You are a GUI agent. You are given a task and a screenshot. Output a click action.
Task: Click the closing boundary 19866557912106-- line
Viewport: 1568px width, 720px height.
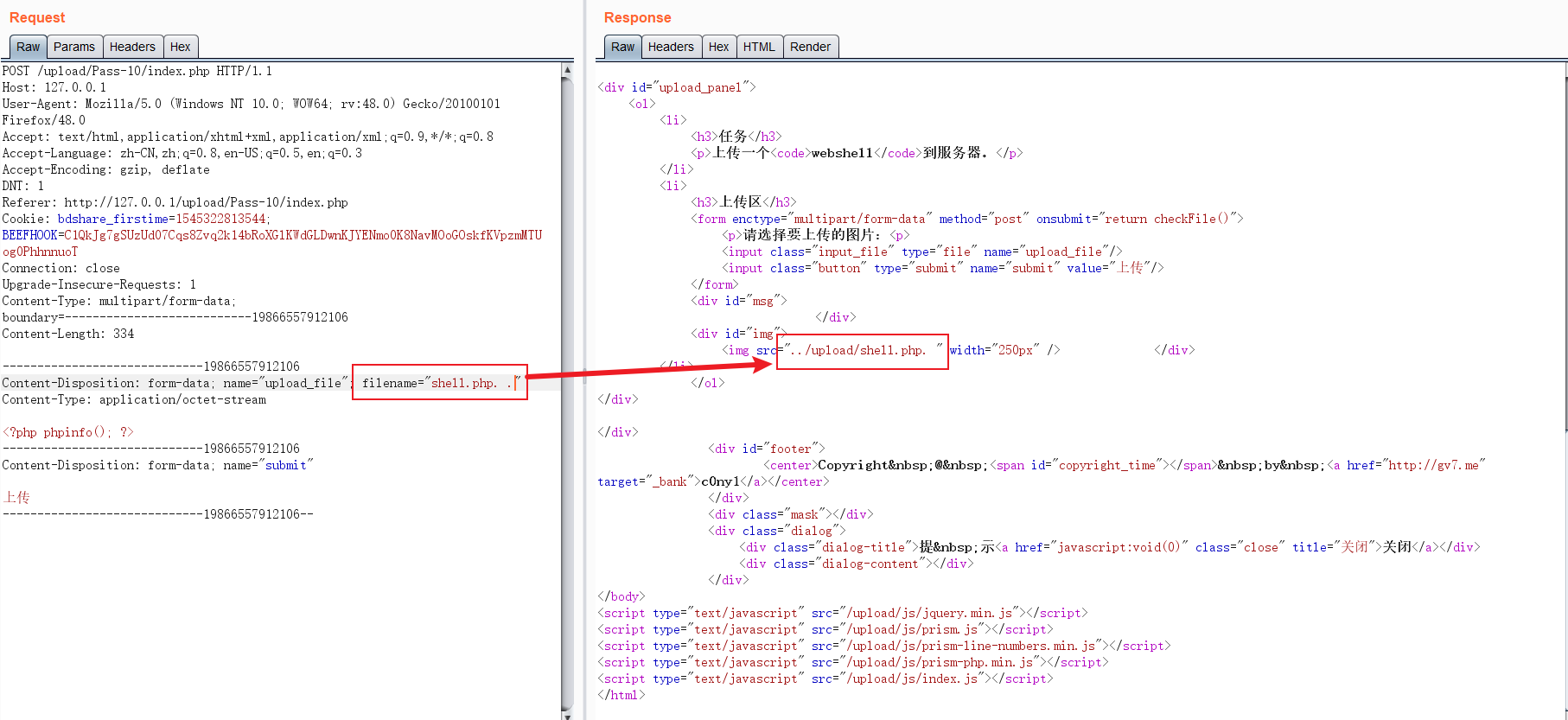pyautogui.click(x=157, y=514)
